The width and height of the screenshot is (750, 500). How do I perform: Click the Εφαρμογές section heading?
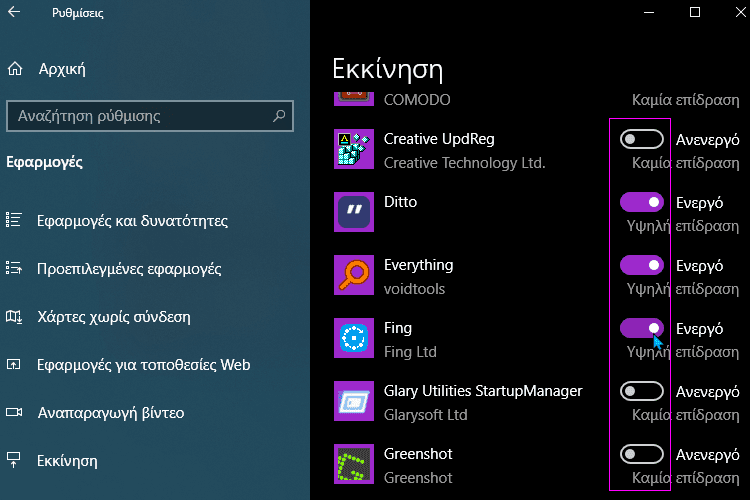(x=44, y=162)
